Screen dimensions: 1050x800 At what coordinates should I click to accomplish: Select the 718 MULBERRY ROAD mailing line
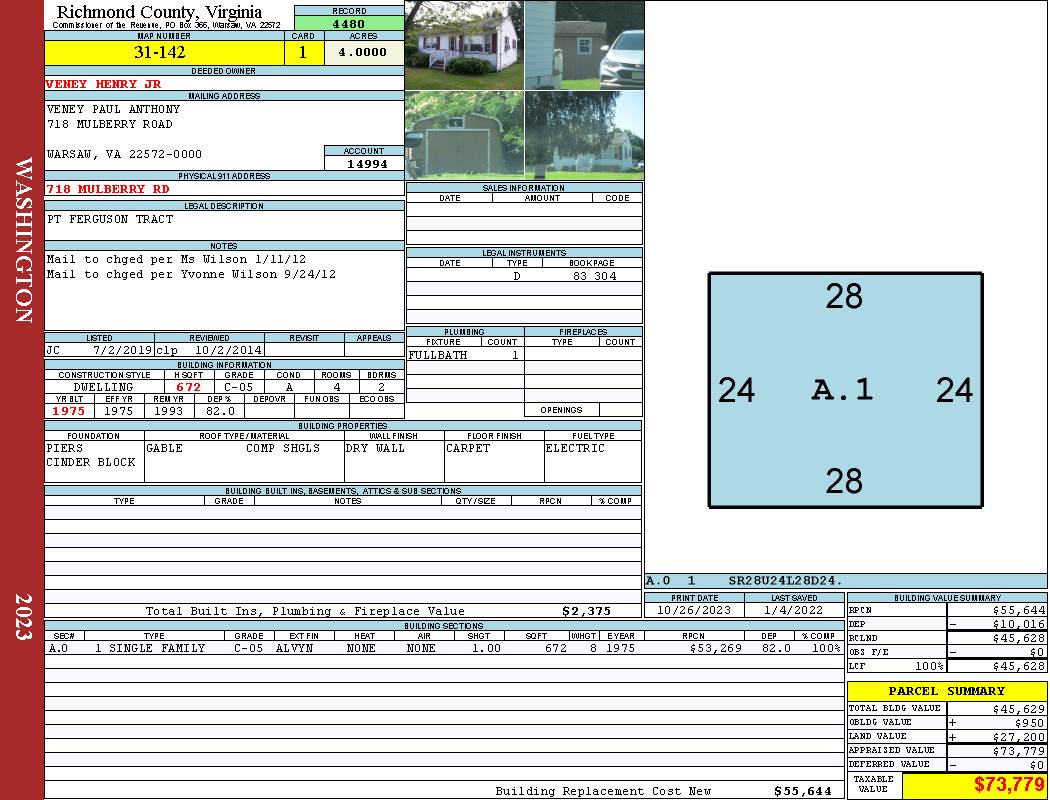pyautogui.click(x=110, y=125)
